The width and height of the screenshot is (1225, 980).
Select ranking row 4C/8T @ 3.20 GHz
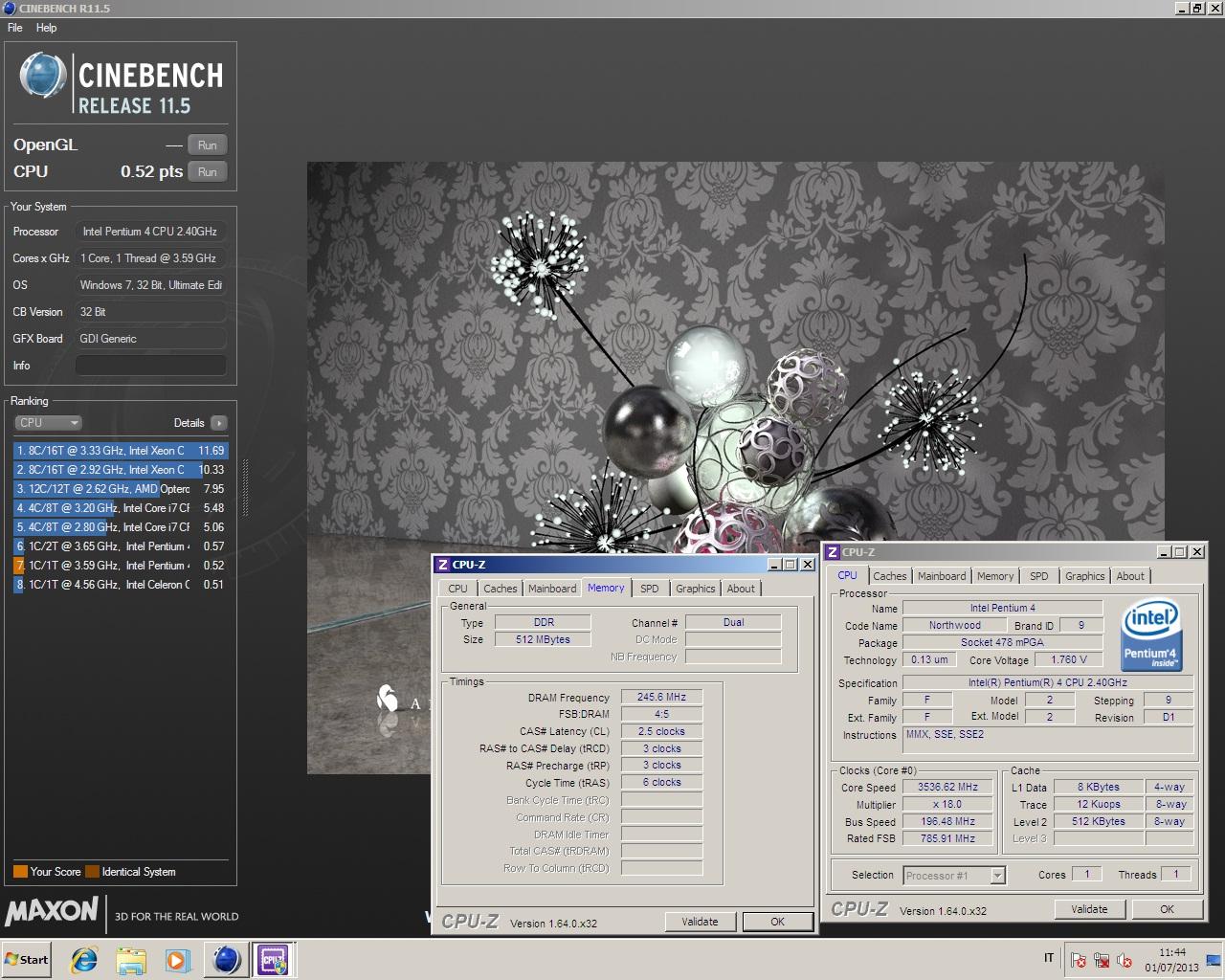point(120,508)
